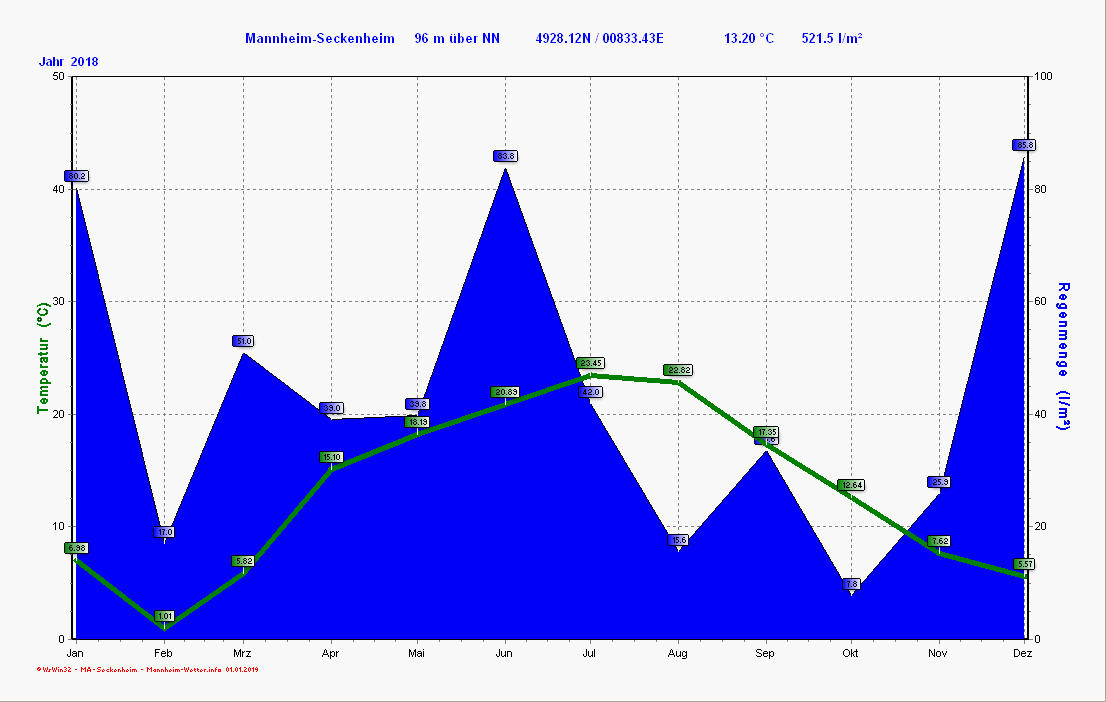Click the October temperature label 12.64

point(851,485)
